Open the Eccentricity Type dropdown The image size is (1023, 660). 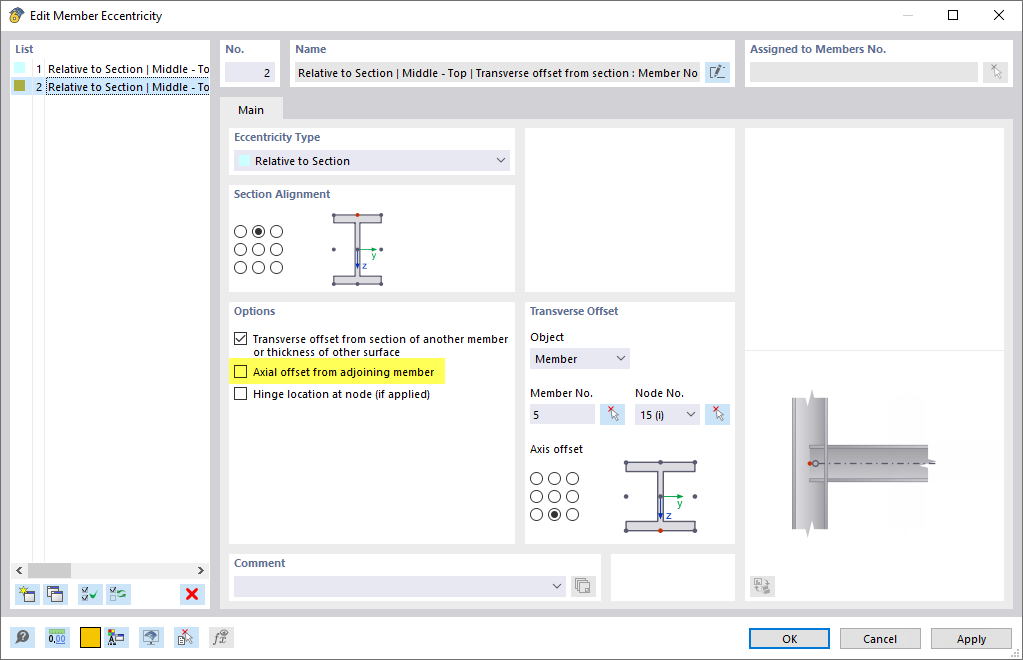[x=372, y=160]
